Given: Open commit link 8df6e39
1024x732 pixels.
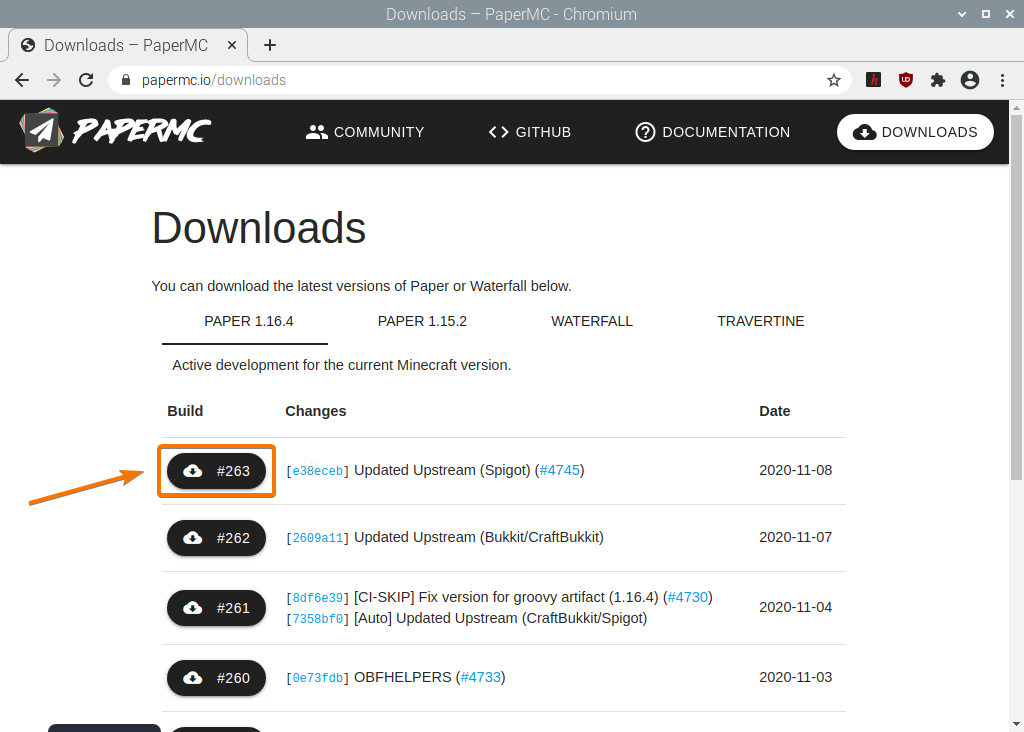Looking at the screenshot, I should pos(317,598).
